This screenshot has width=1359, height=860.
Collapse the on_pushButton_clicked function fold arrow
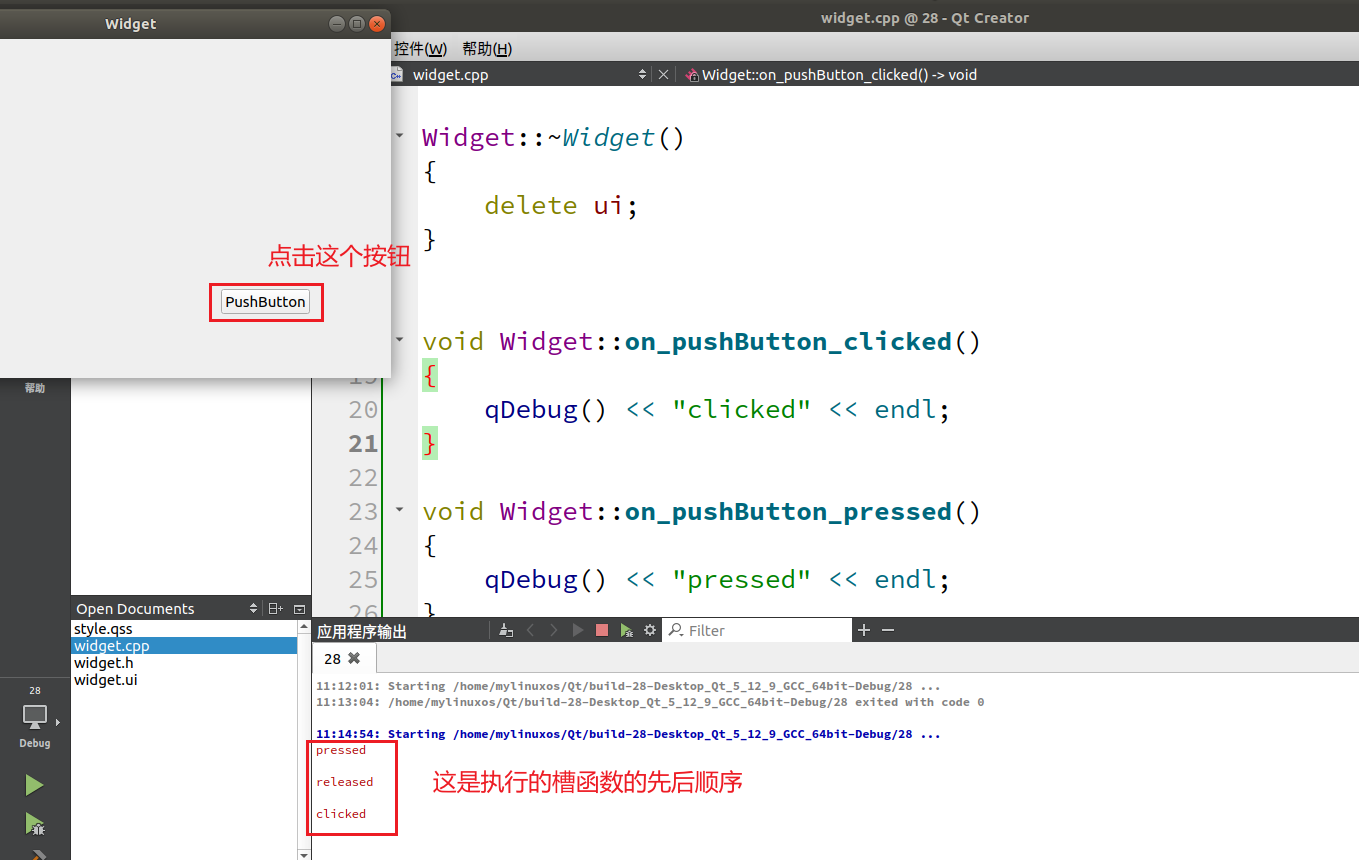[400, 339]
